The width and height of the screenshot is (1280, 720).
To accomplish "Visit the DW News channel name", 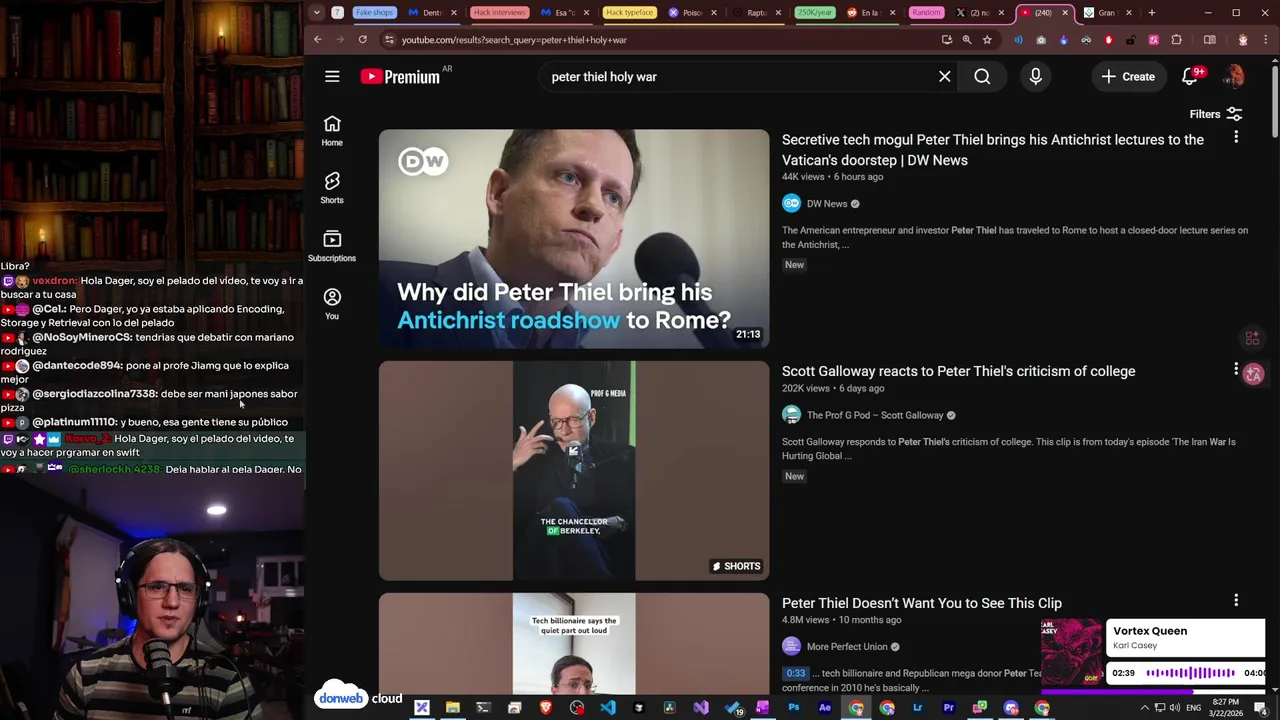I will 827,204.
